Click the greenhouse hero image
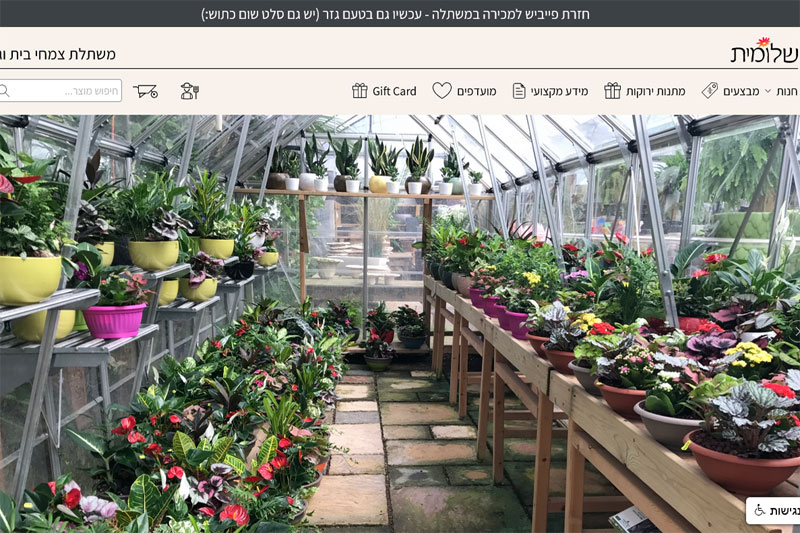The width and height of the screenshot is (800, 533). tap(400, 324)
